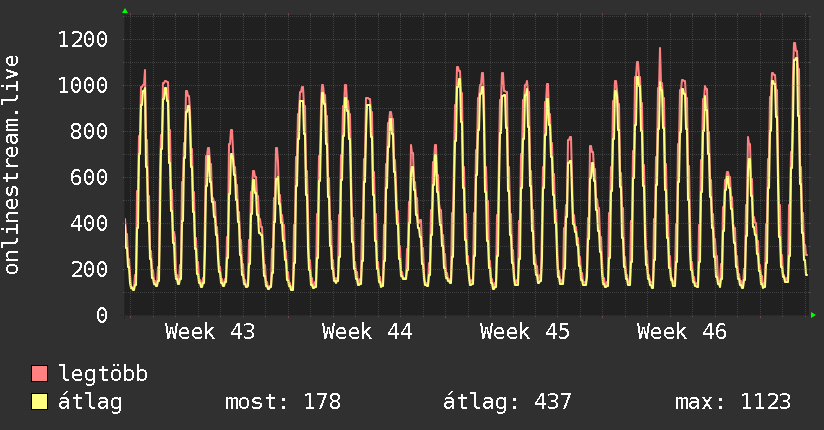Click the 400 y-axis tick label
824x430 pixels.
(x=89, y=223)
